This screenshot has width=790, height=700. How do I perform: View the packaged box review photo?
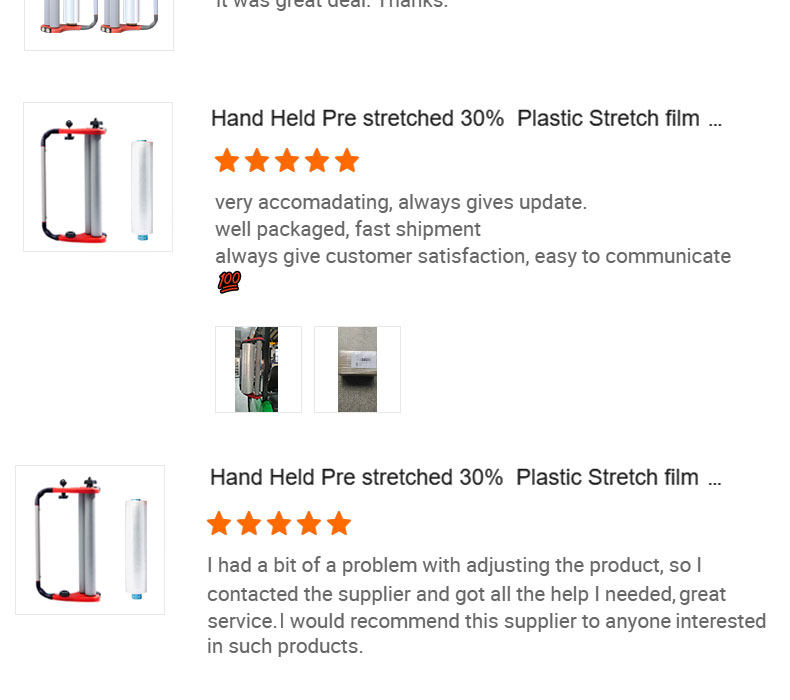tap(357, 369)
